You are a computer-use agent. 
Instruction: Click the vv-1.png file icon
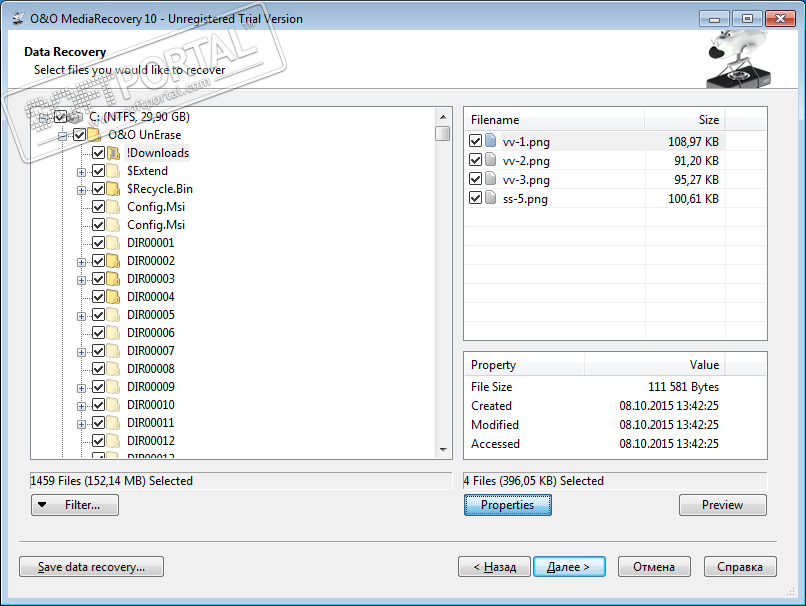click(x=491, y=140)
